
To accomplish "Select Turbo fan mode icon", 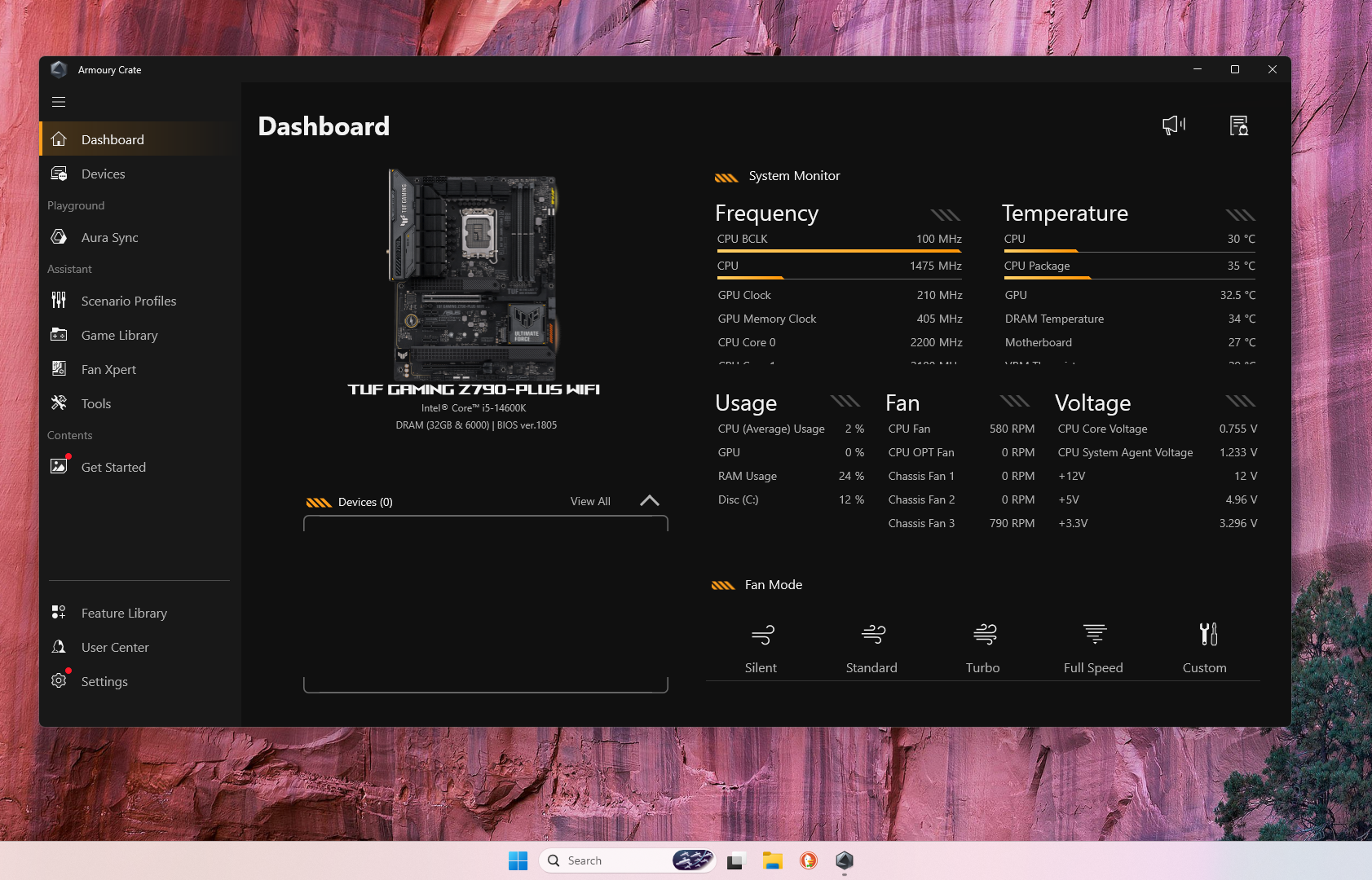I will [x=985, y=634].
